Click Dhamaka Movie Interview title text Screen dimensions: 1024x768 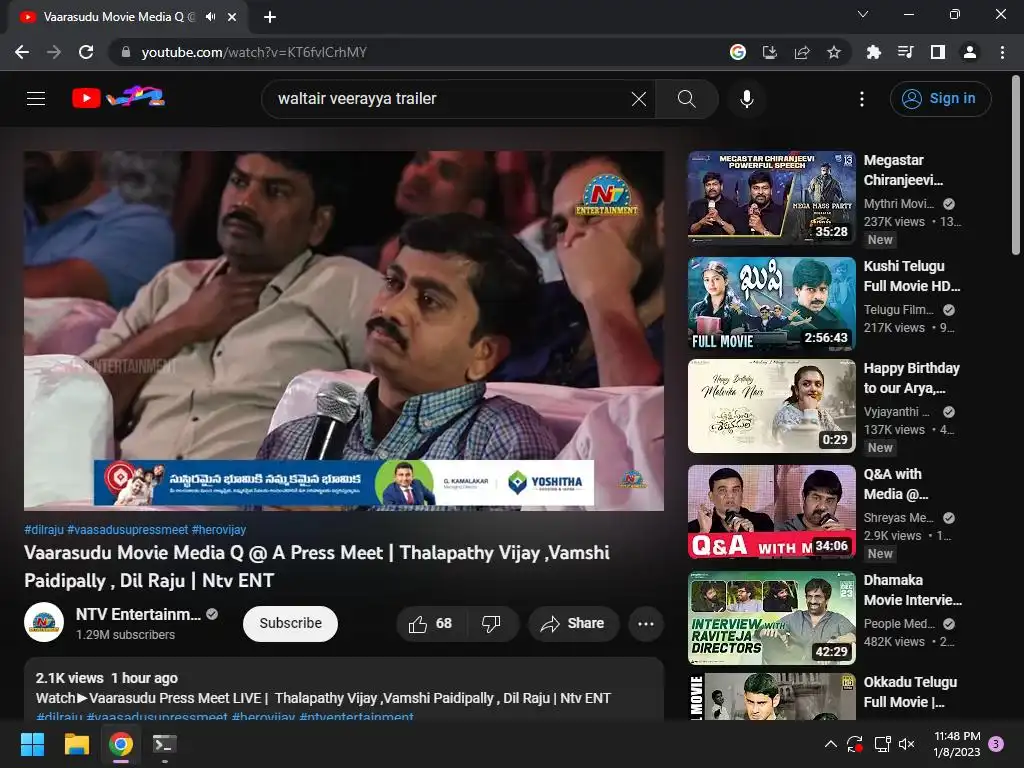[x=912, y=590]
